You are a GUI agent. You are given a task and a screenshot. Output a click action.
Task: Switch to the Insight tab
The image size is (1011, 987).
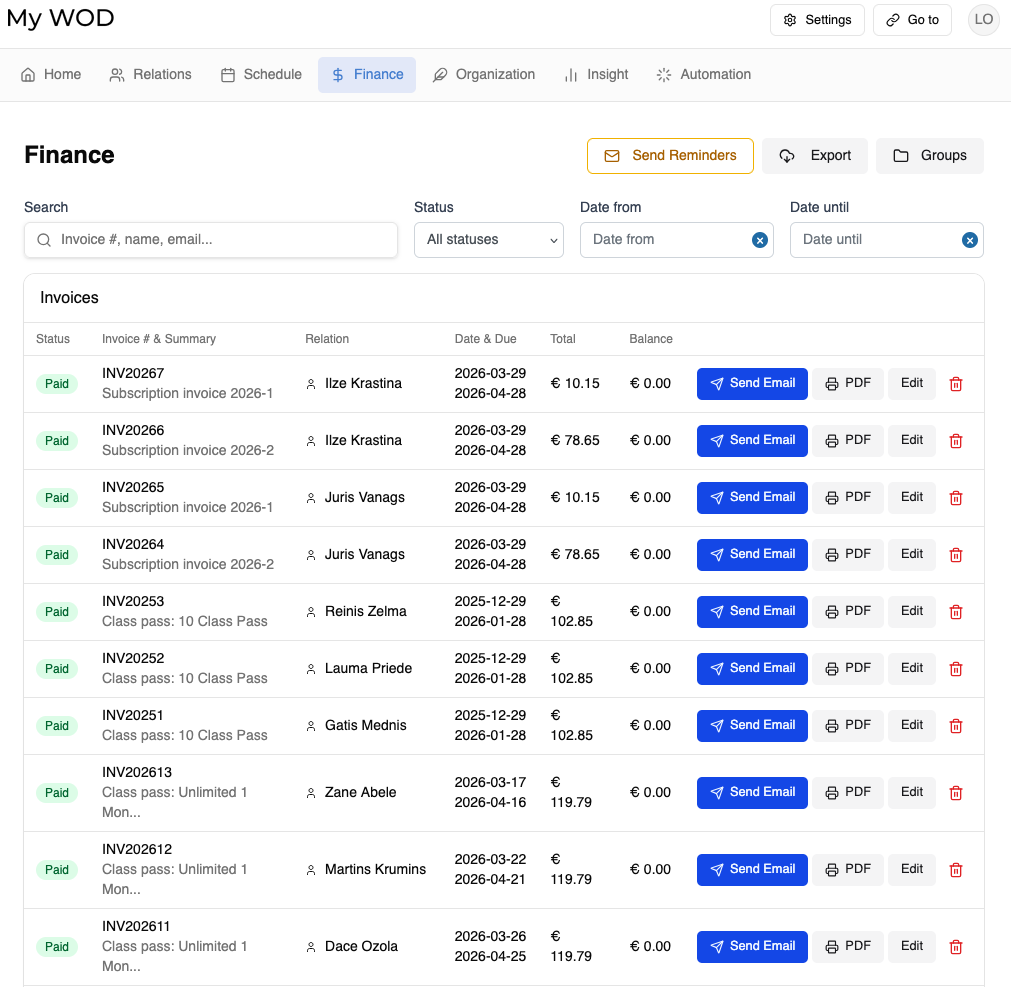596,74
